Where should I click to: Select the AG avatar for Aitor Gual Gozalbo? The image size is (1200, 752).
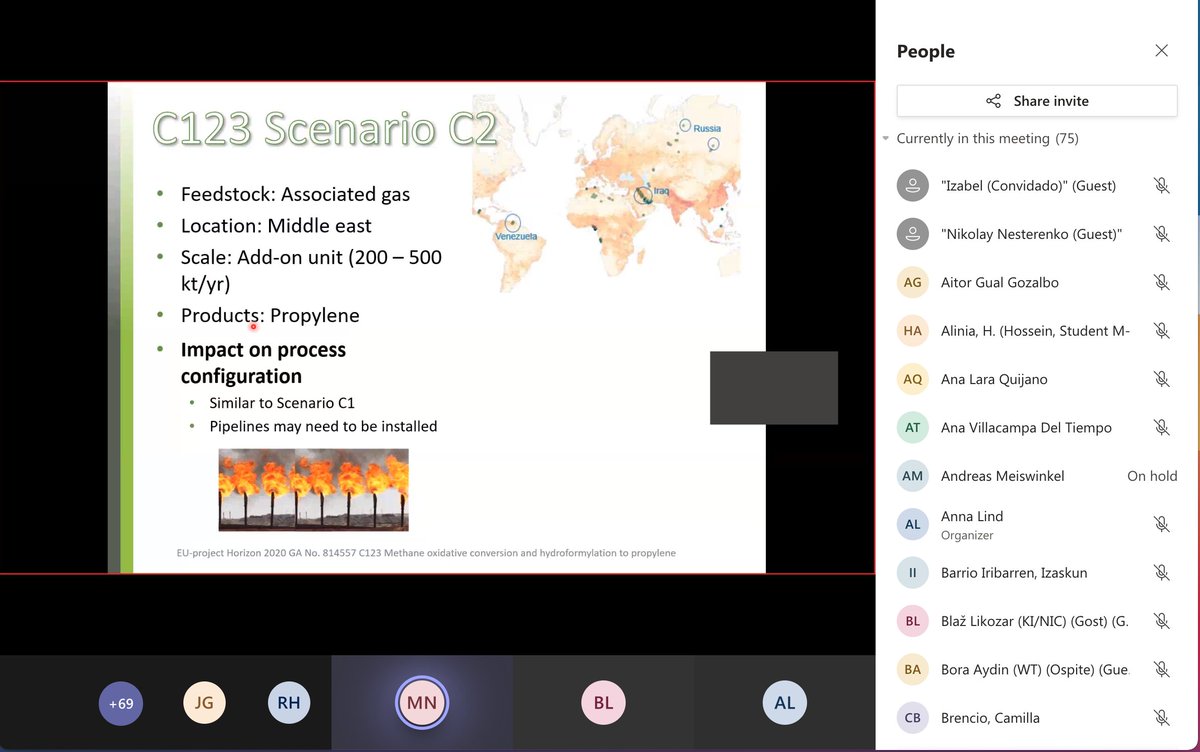click(913, 282)
